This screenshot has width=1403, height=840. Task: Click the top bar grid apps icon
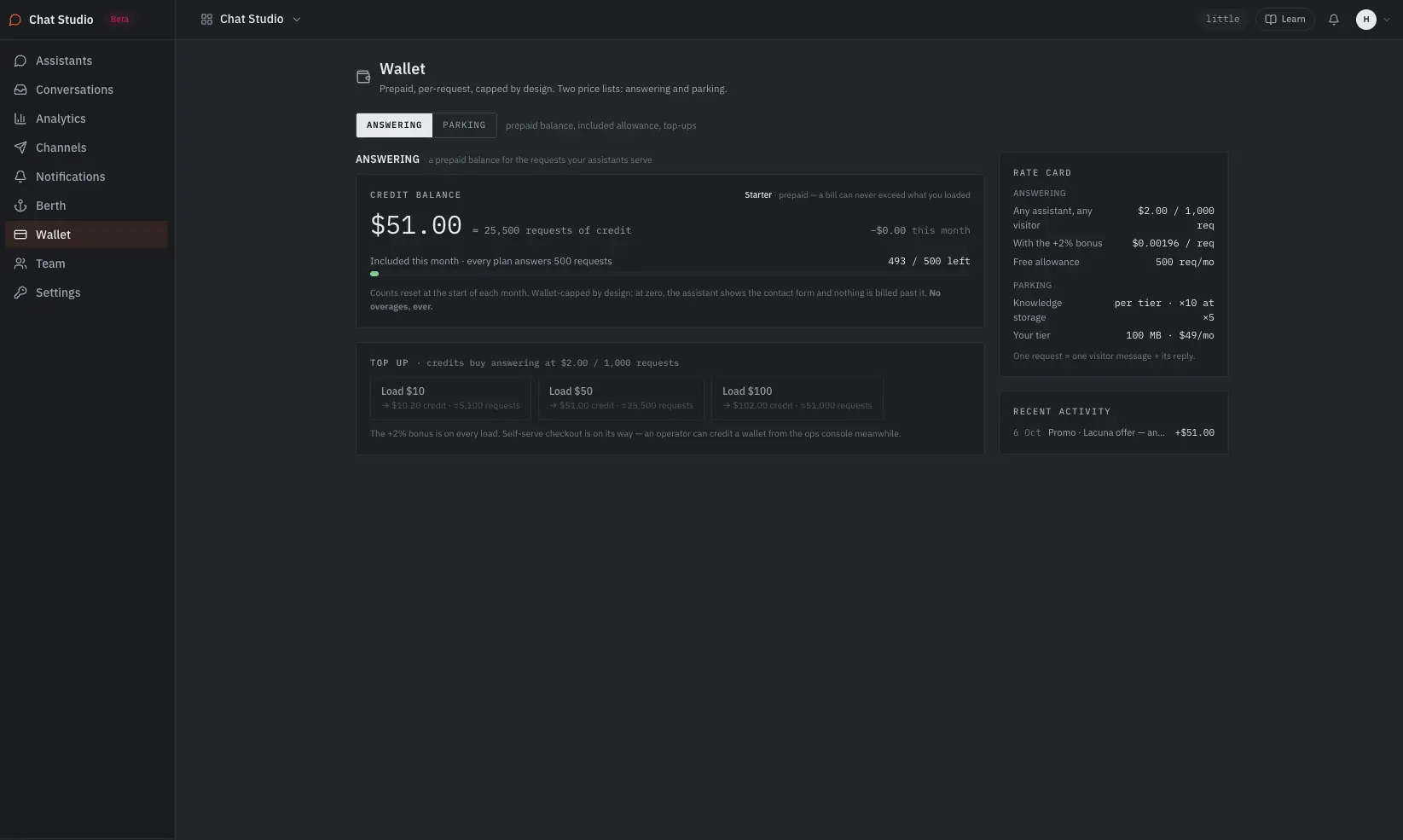point(206,19)
